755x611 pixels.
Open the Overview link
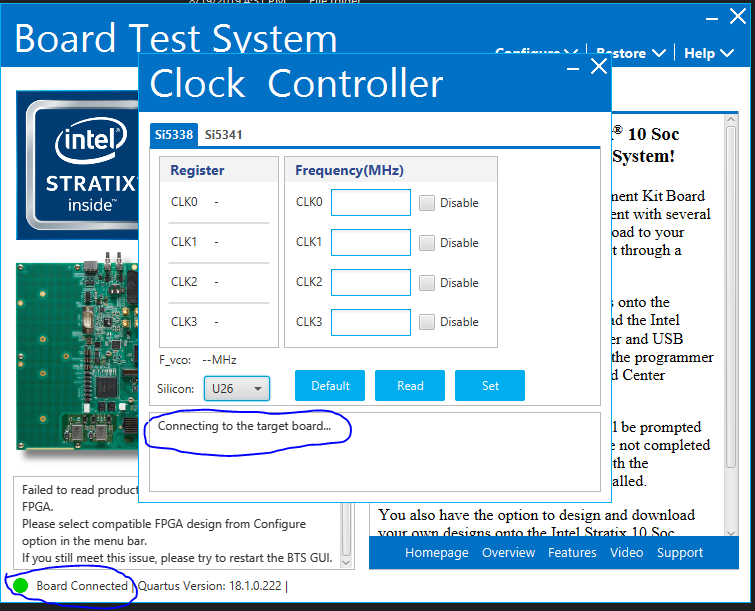(x=508, y=552)
